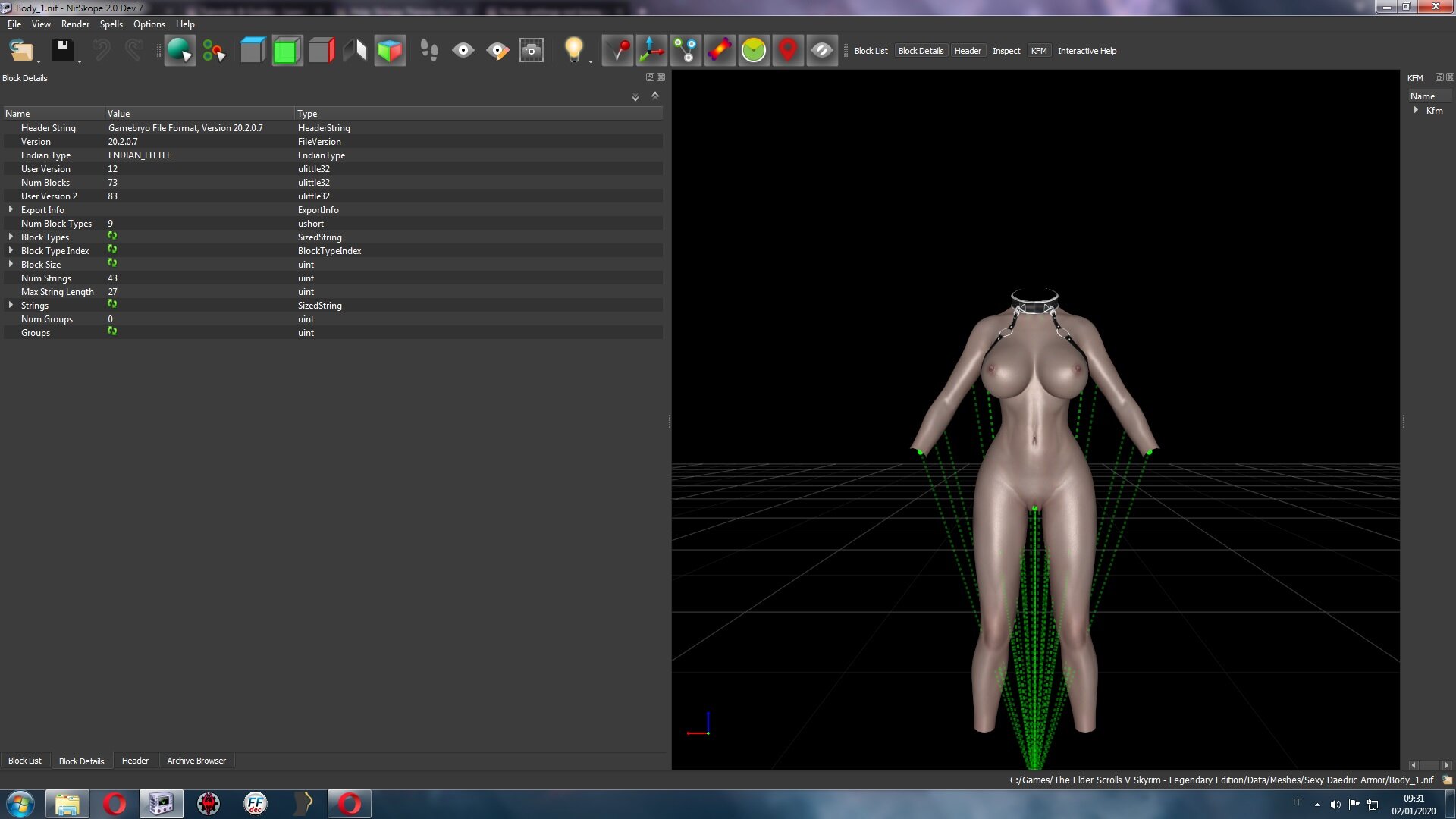Expand the Export Info row

pyautogui.click(x=11, y=209)
